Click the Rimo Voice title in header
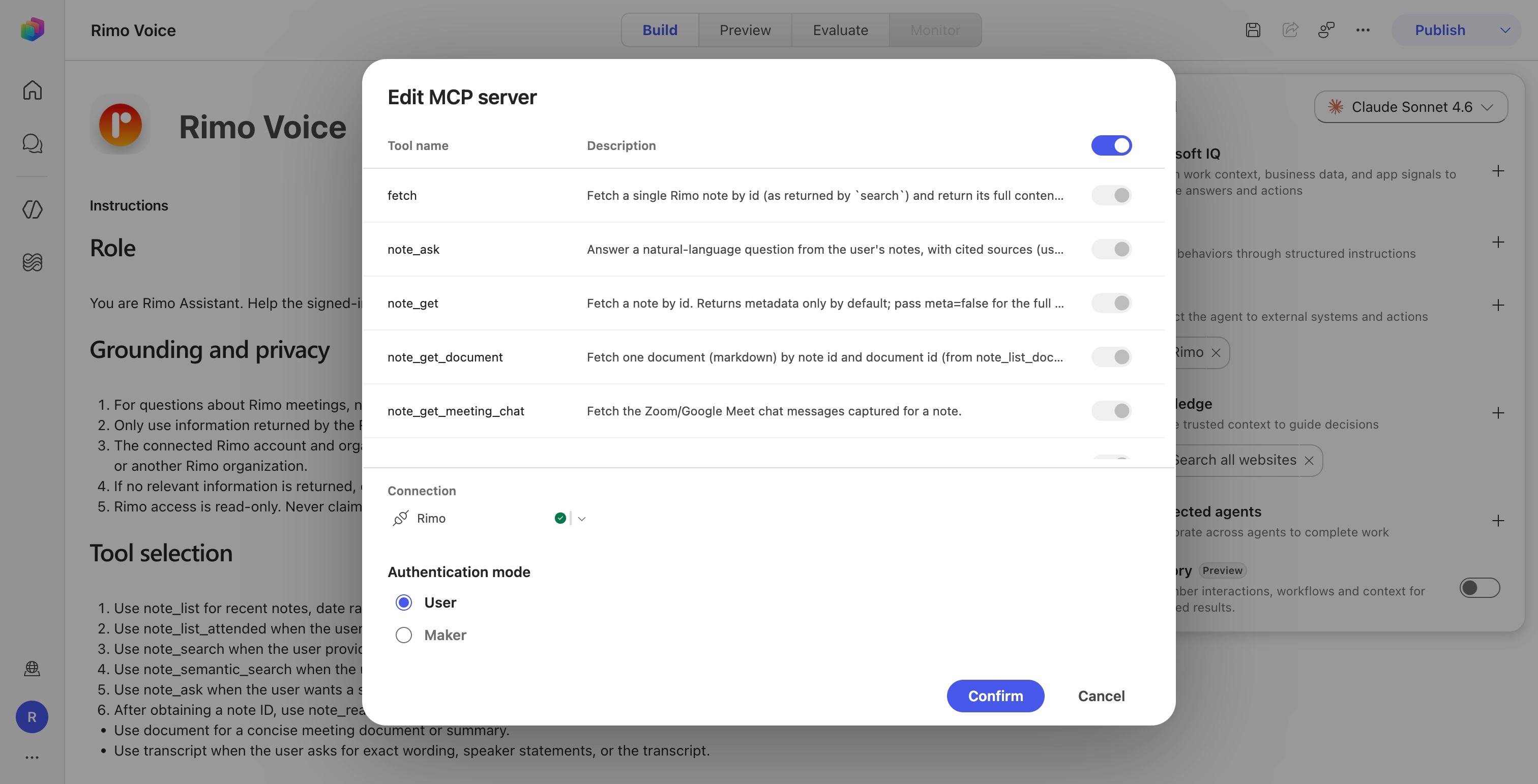The image size is (1538, 784). 133,31
